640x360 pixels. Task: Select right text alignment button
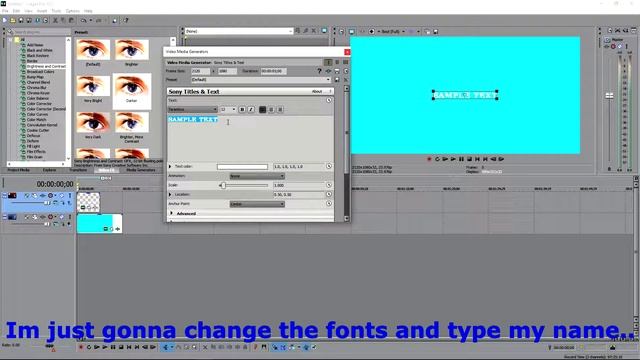coord(280,109)
